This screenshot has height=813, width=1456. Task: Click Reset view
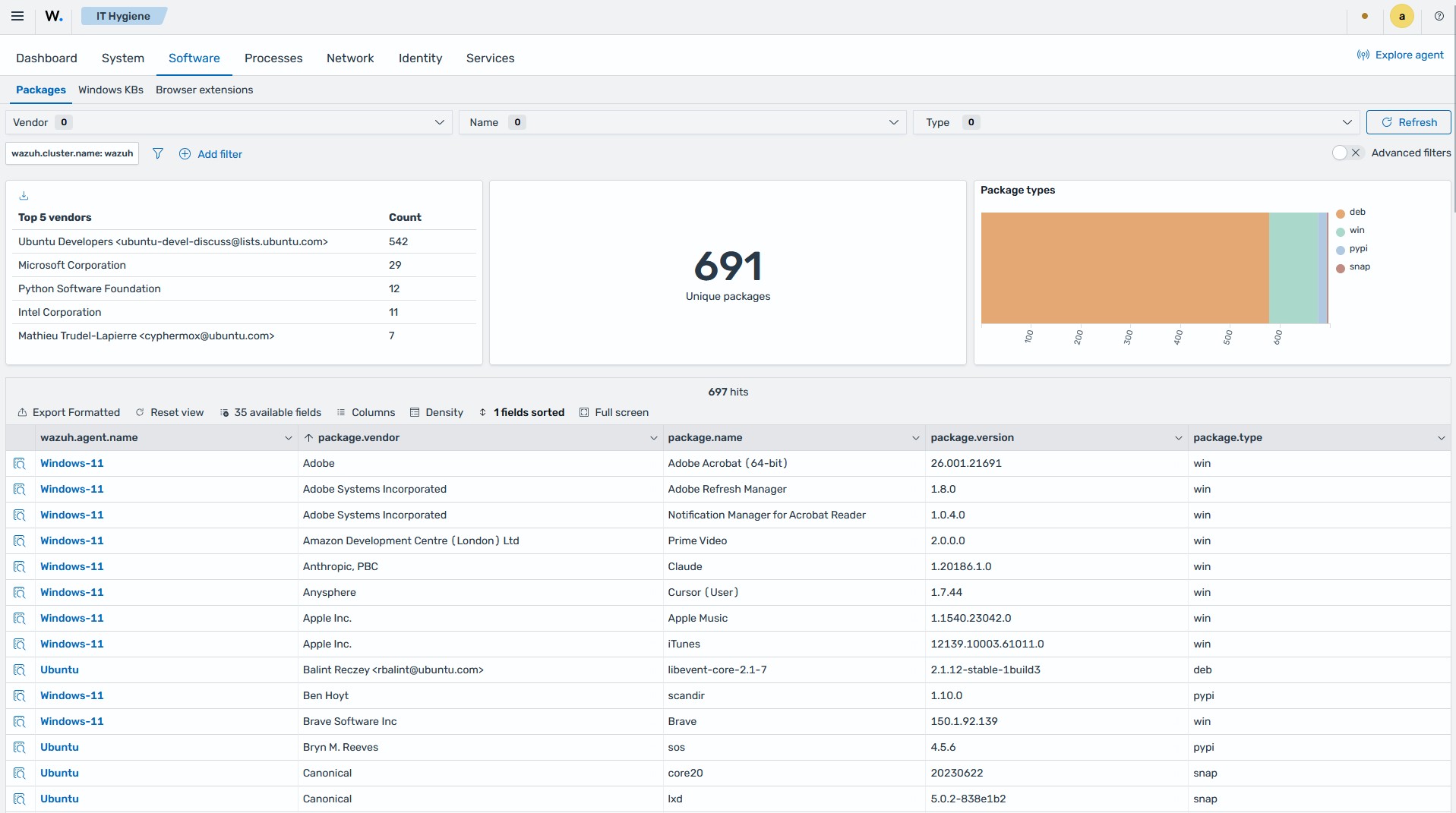169,412
